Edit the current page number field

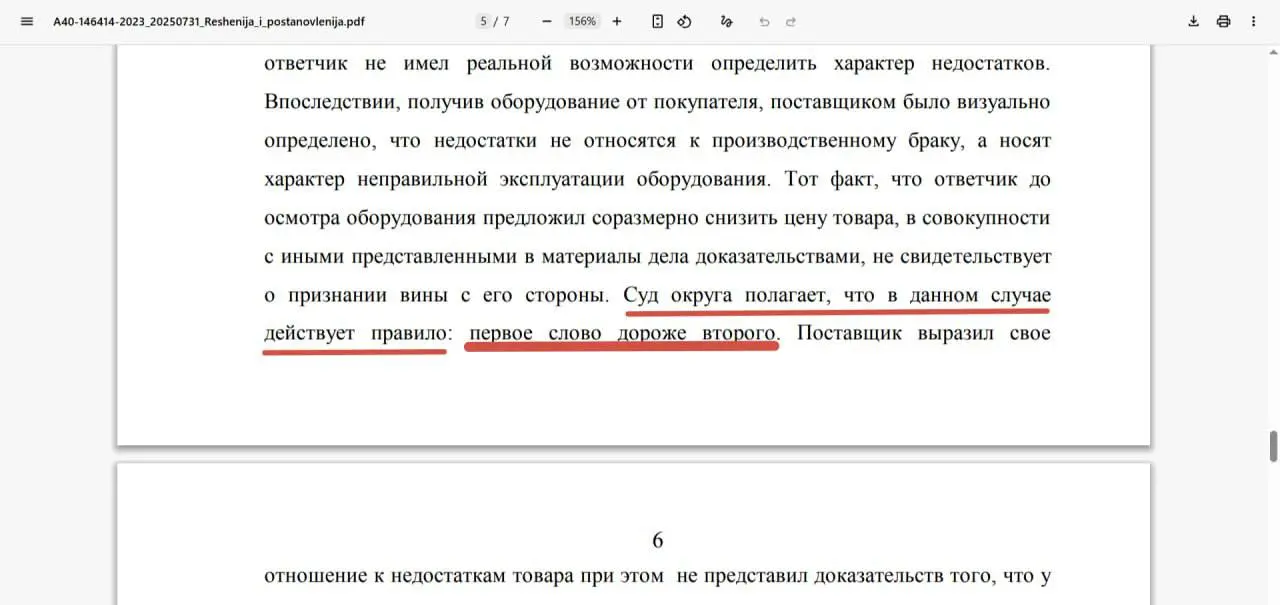[484, 21]
